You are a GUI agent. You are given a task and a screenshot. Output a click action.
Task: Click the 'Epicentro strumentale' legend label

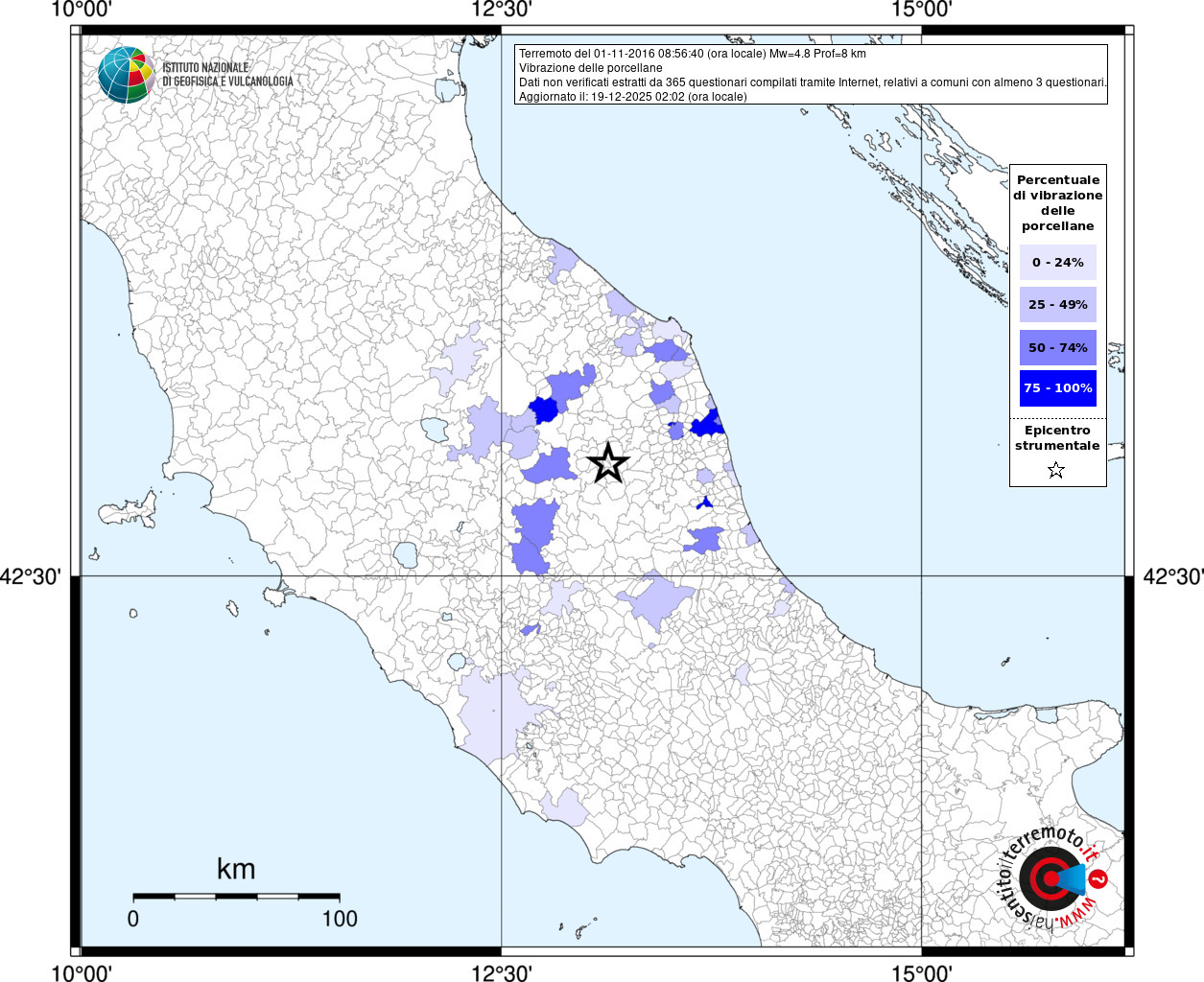pos(1057,438)
